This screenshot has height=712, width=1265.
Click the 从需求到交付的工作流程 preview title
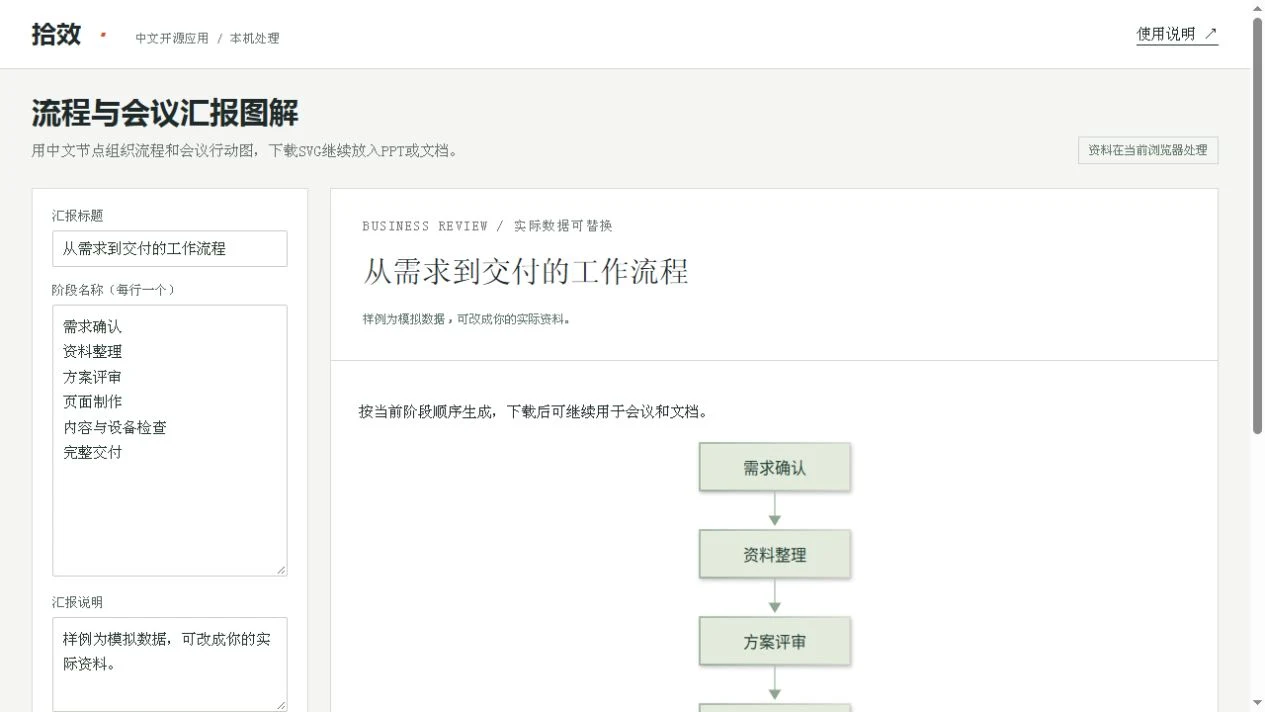[x=526, y=271]
